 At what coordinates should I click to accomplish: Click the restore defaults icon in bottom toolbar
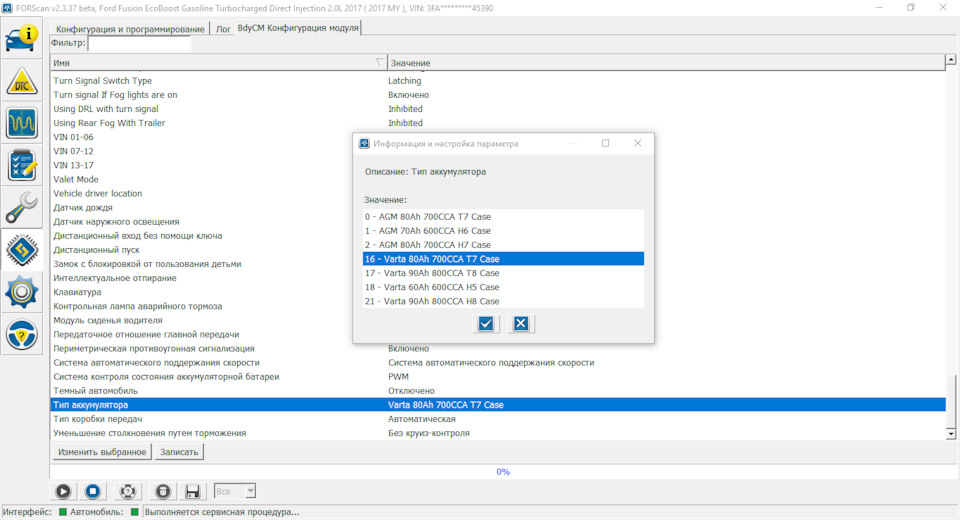[x=127, y=491]
